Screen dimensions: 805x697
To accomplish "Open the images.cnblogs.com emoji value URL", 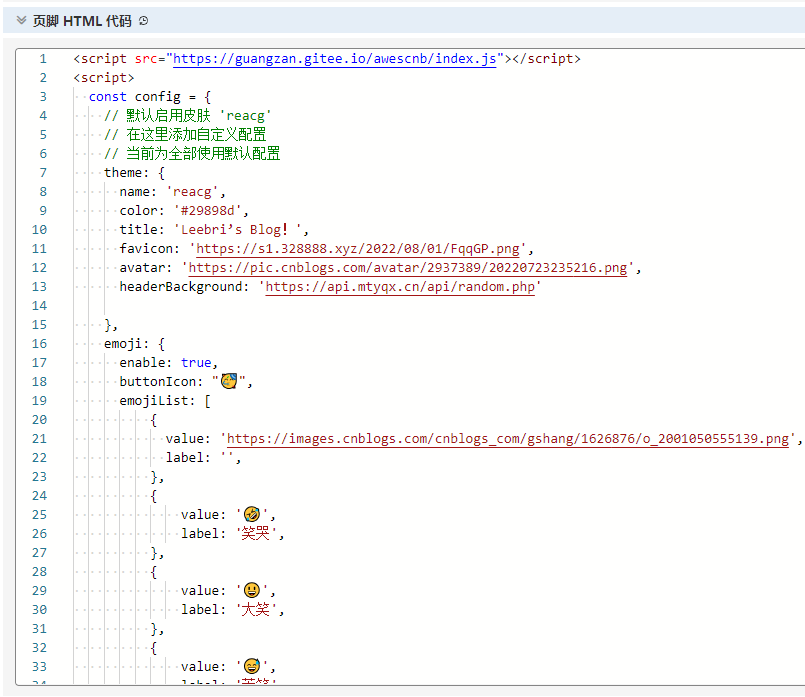I will point(508,439).
